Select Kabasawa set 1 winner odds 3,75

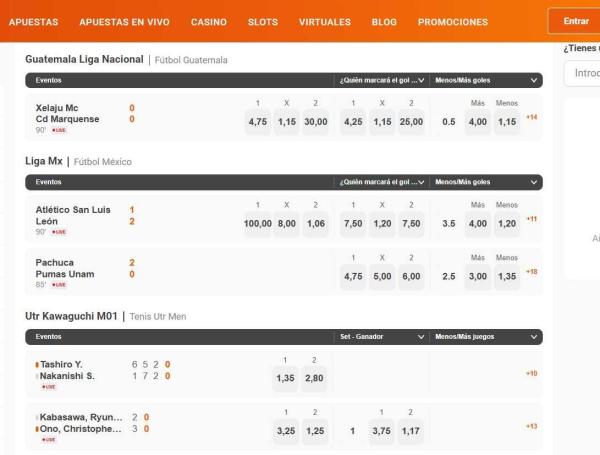(382, 431)
